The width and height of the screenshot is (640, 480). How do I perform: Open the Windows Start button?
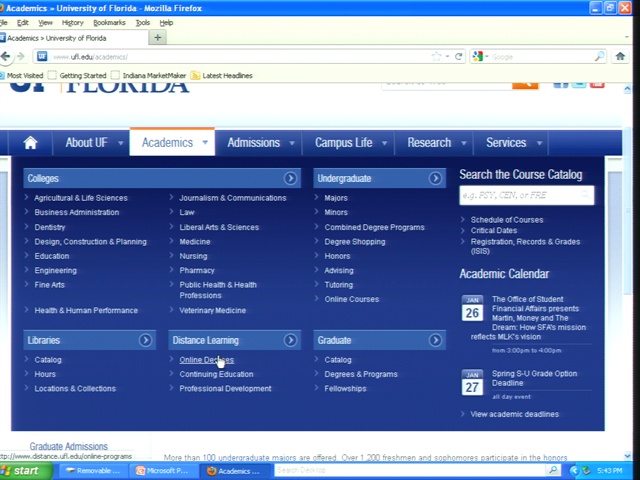(25, 471)
